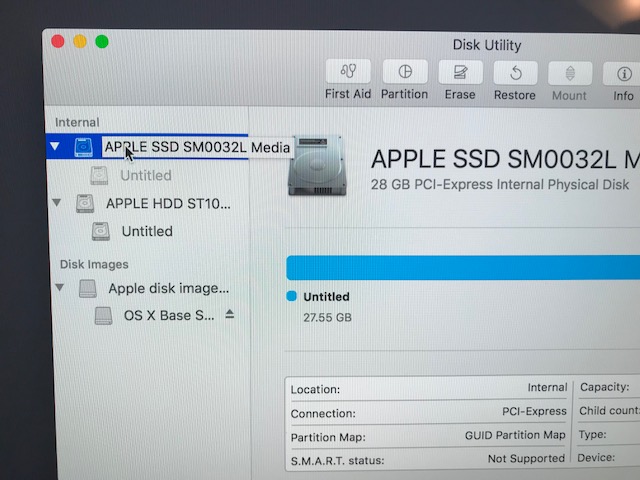Click the icon of Untitled under Apple HDD
This screenshot has height=480, width=640.
100,231
